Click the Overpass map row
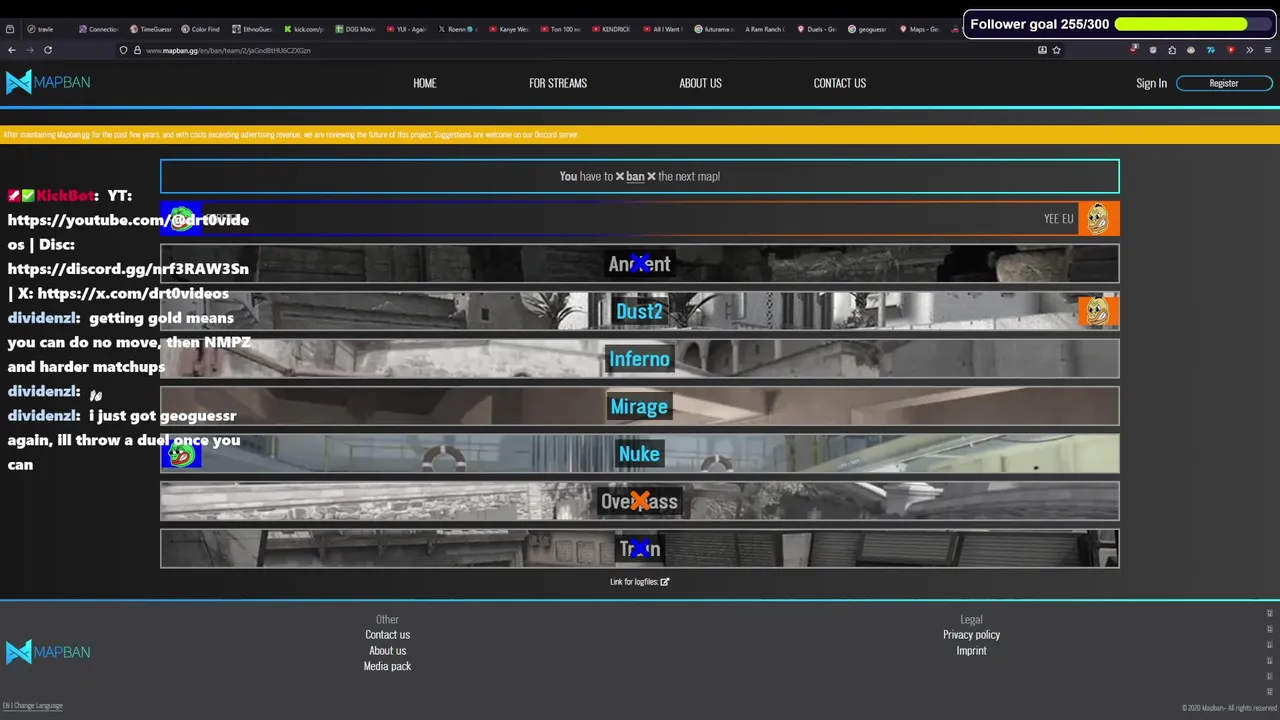This screenshot has width=1280, height=720. (x=639, y=501)
